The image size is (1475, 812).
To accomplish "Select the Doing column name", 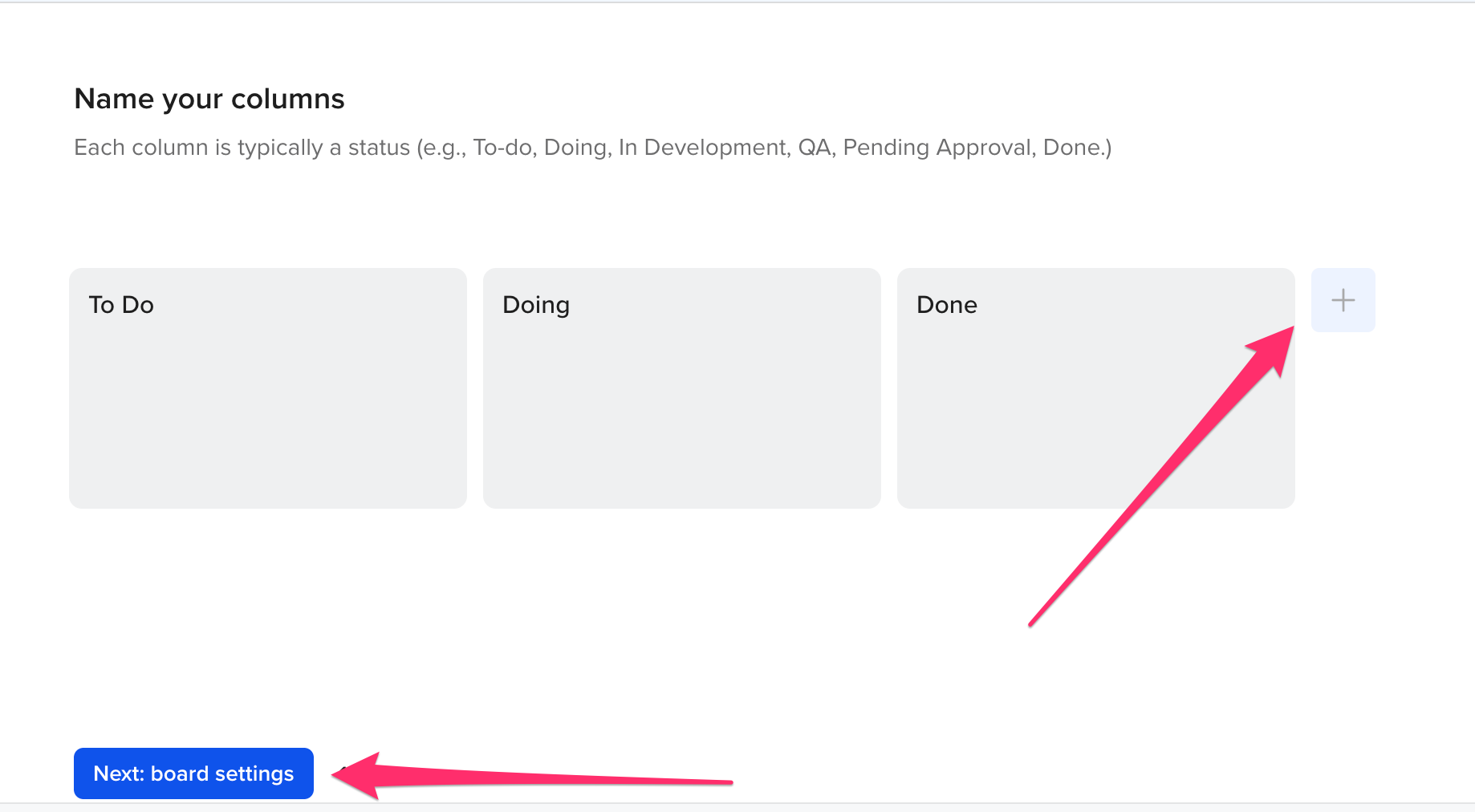I will (x=536, y=305).
